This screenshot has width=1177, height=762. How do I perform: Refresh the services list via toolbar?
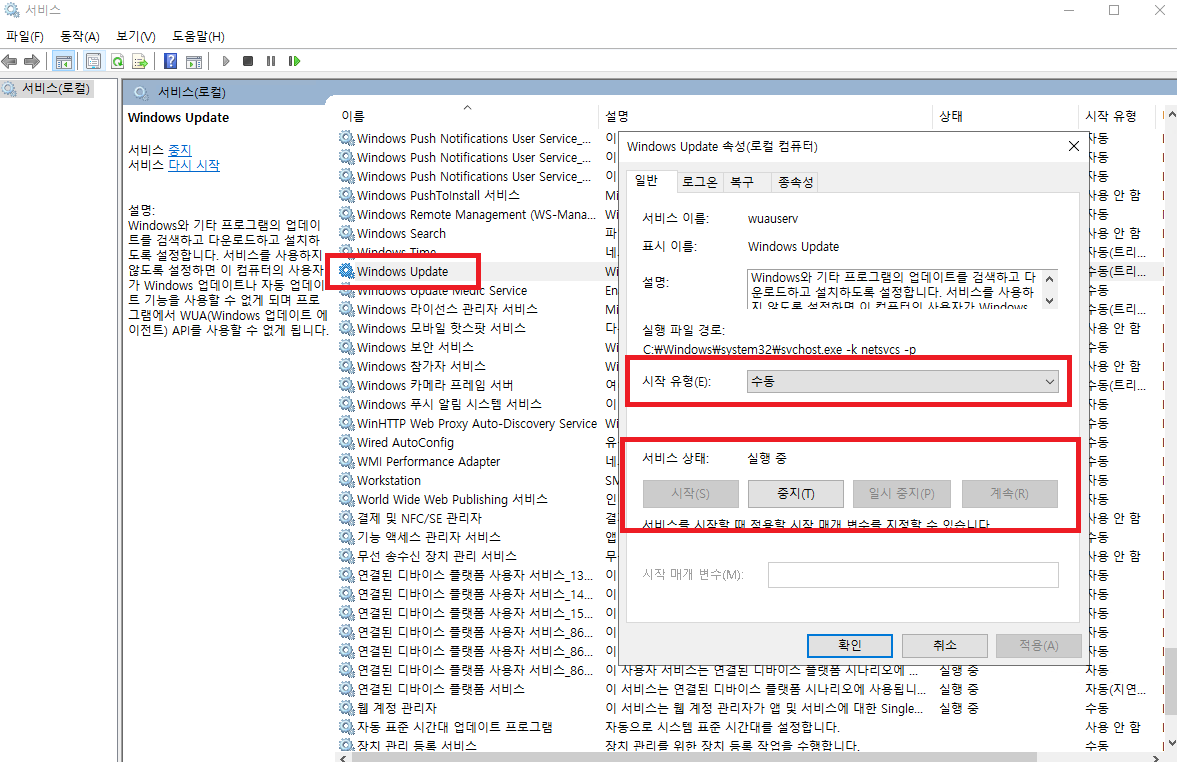coord(117,62)
